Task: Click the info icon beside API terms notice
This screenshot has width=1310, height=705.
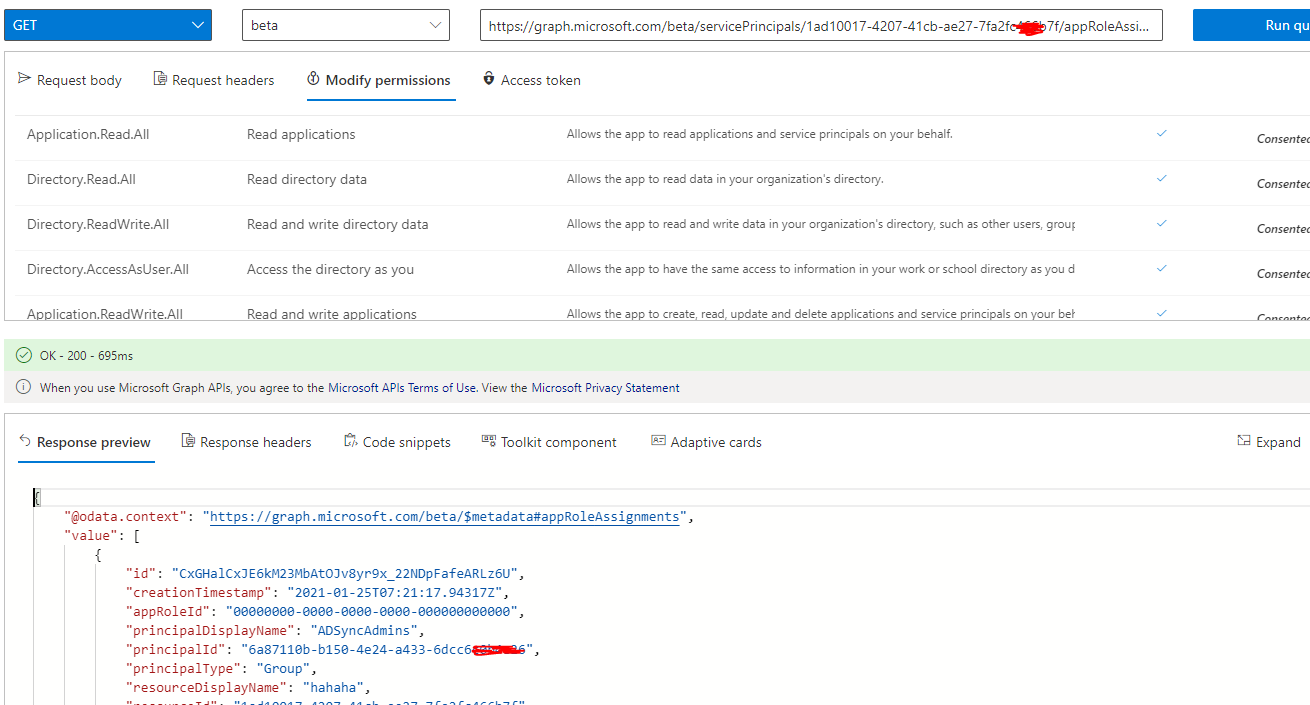Action: 24,387
